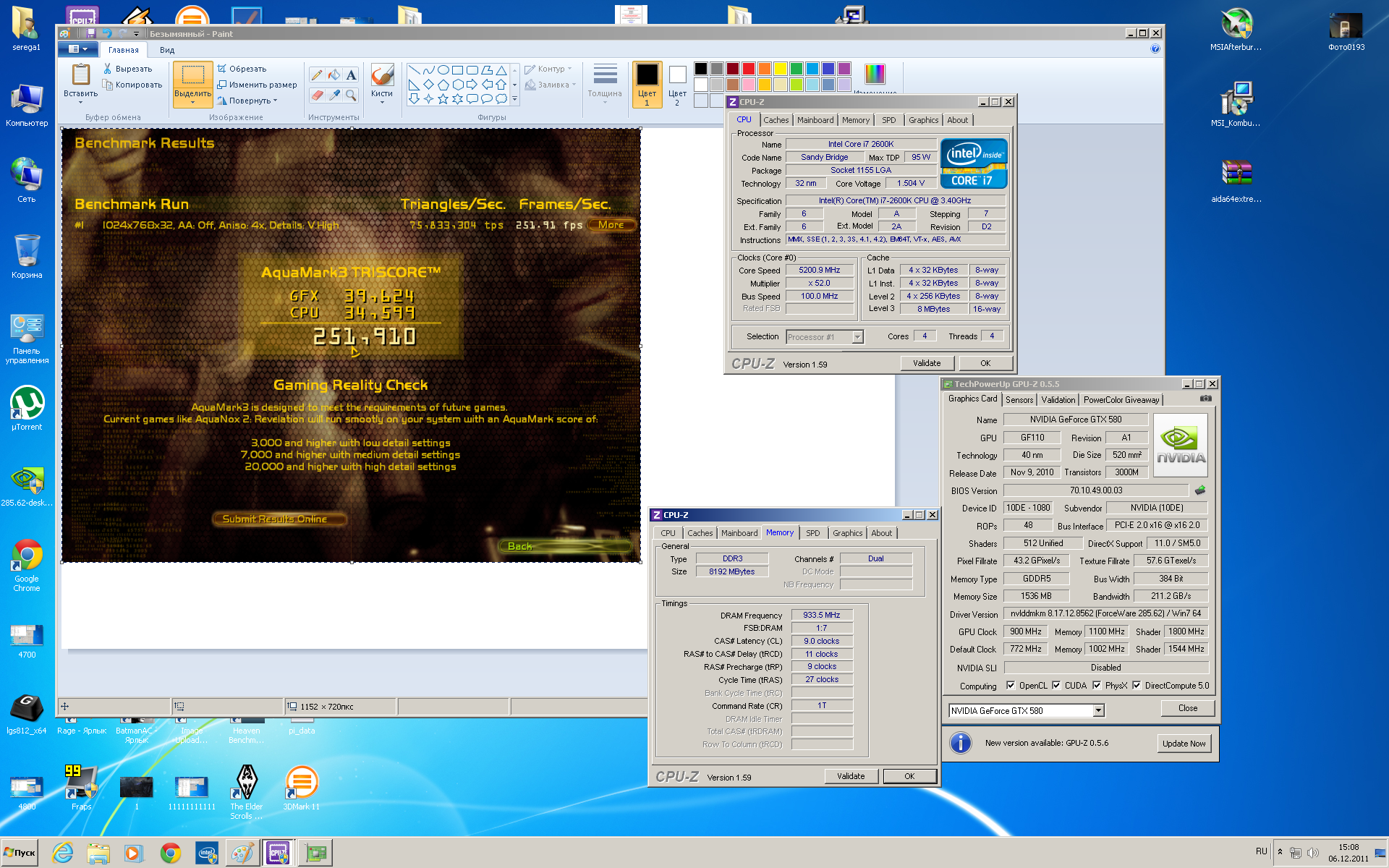Expand the Rotate (Повернуть) dropdown
This screenshot has width=1389, height=868.
click(276, 101)
